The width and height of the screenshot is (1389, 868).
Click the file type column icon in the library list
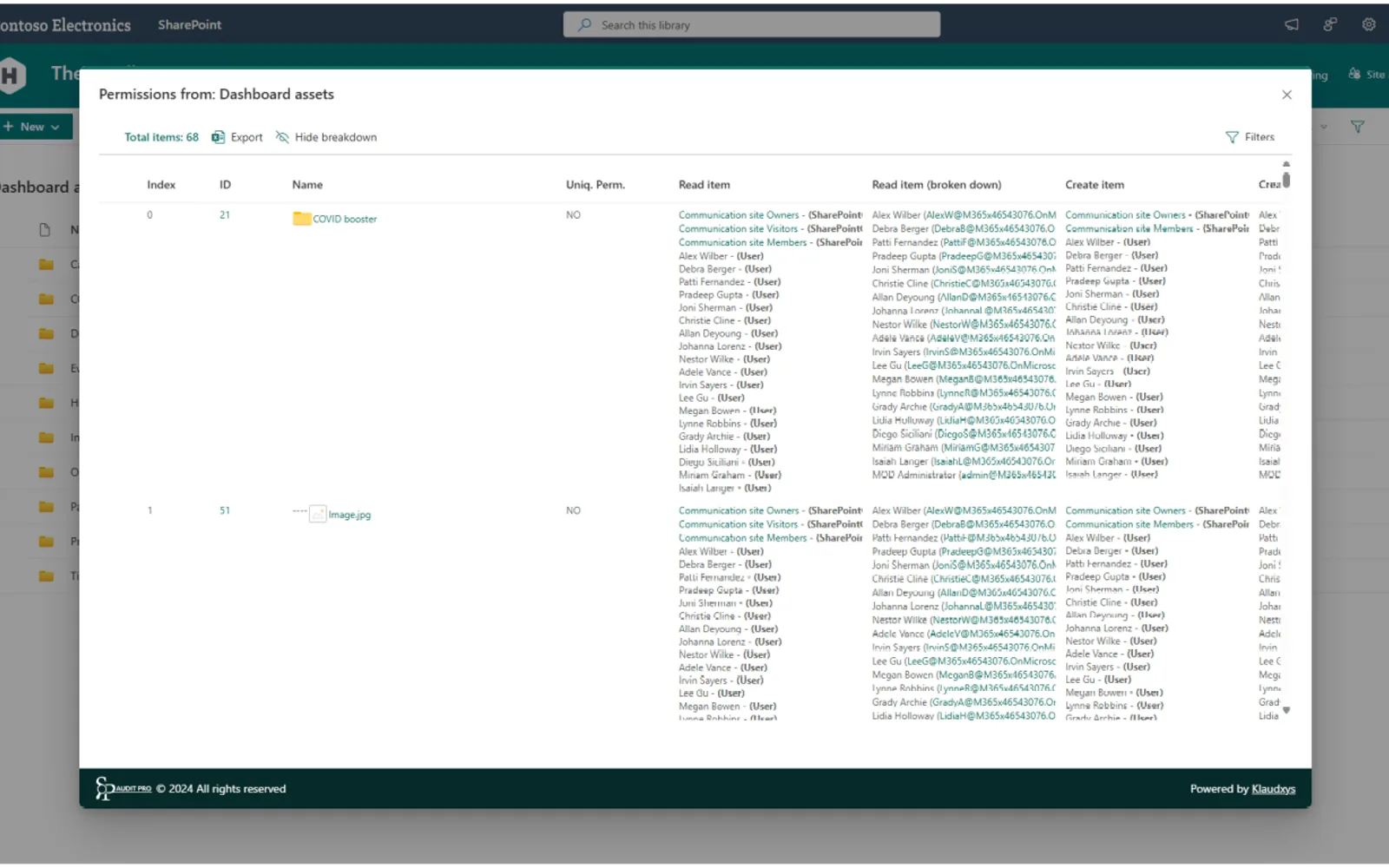pyautogui.click(x=45, y=230)
